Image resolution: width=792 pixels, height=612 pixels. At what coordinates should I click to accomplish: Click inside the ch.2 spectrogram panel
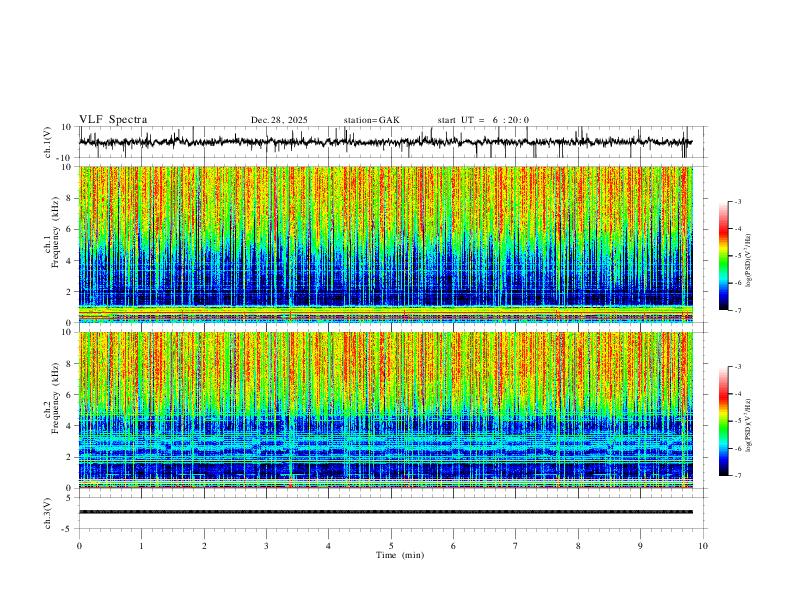click(385, 410)
